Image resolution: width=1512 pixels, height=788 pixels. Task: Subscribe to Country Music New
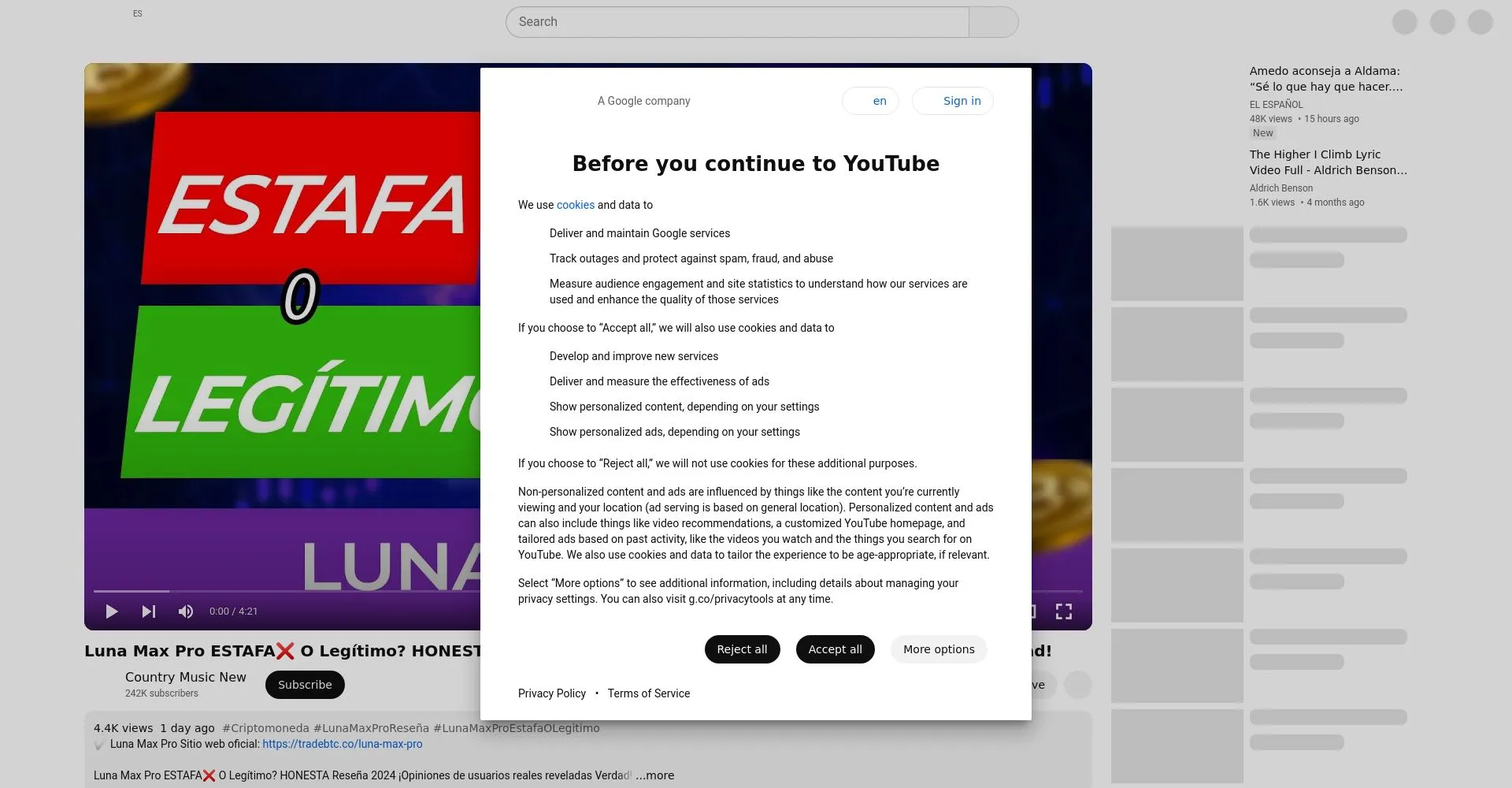click(305, 685)
